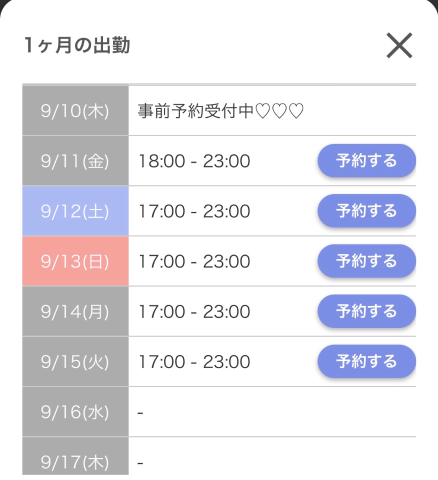
Task: Select the 9/17(木) date cell
Action: pos(75,456)
